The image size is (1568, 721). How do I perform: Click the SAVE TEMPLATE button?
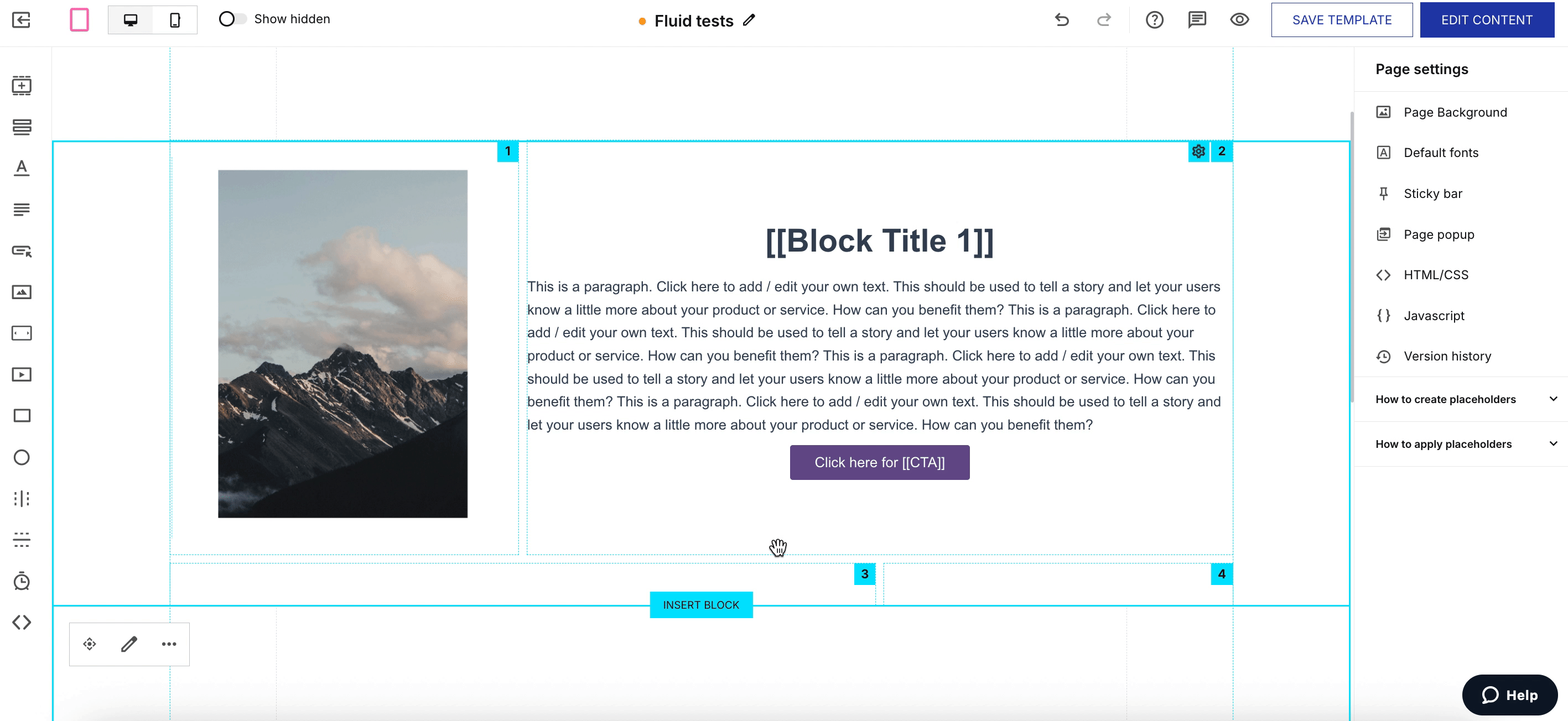pyautogui.click(x=1342, y=20)
